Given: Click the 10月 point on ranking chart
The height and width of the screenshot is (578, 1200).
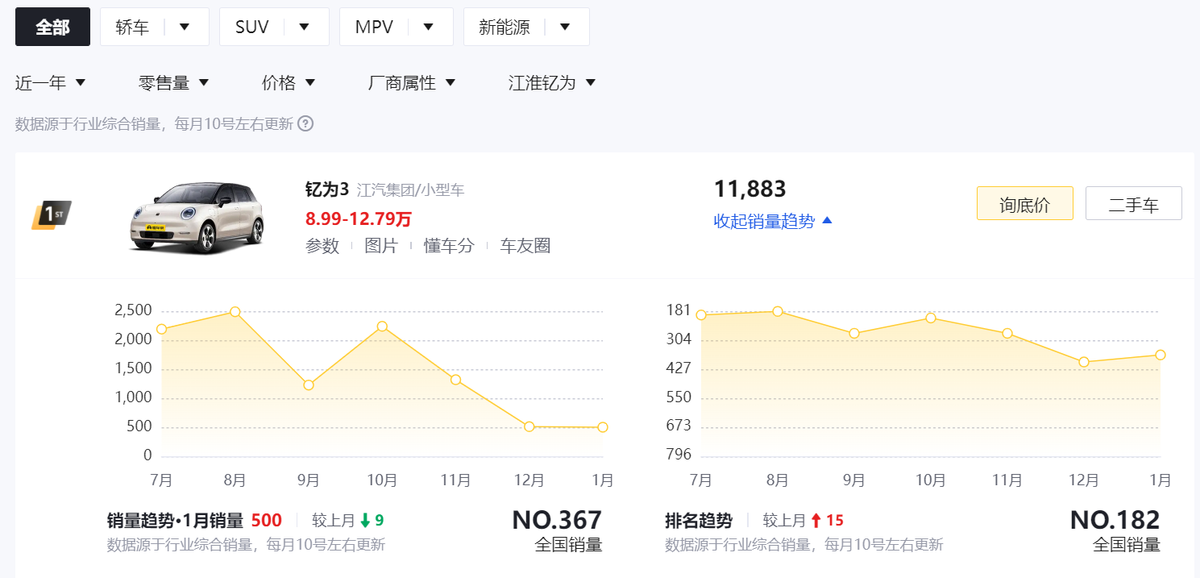Looking at the screenshot, I should [931, 318].
